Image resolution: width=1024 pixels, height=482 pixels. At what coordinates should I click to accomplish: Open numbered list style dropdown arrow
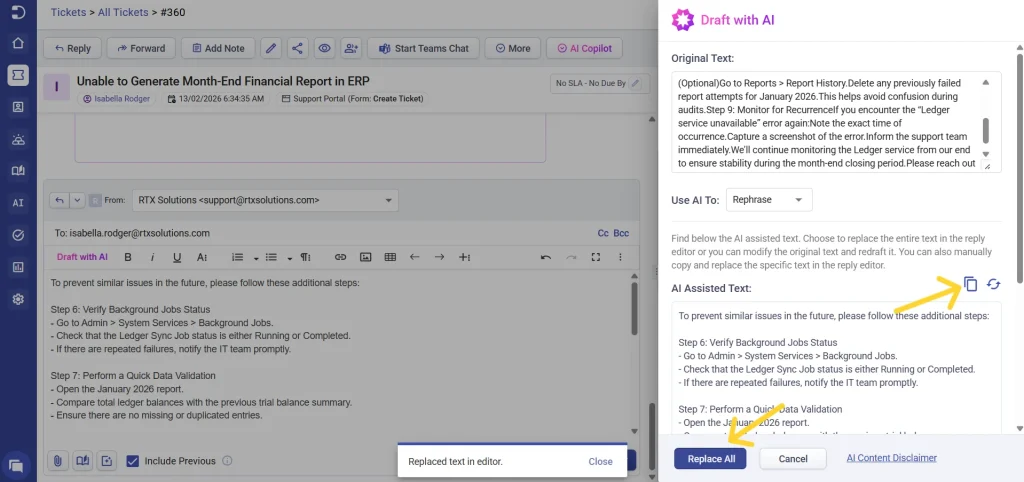[255, 258]
